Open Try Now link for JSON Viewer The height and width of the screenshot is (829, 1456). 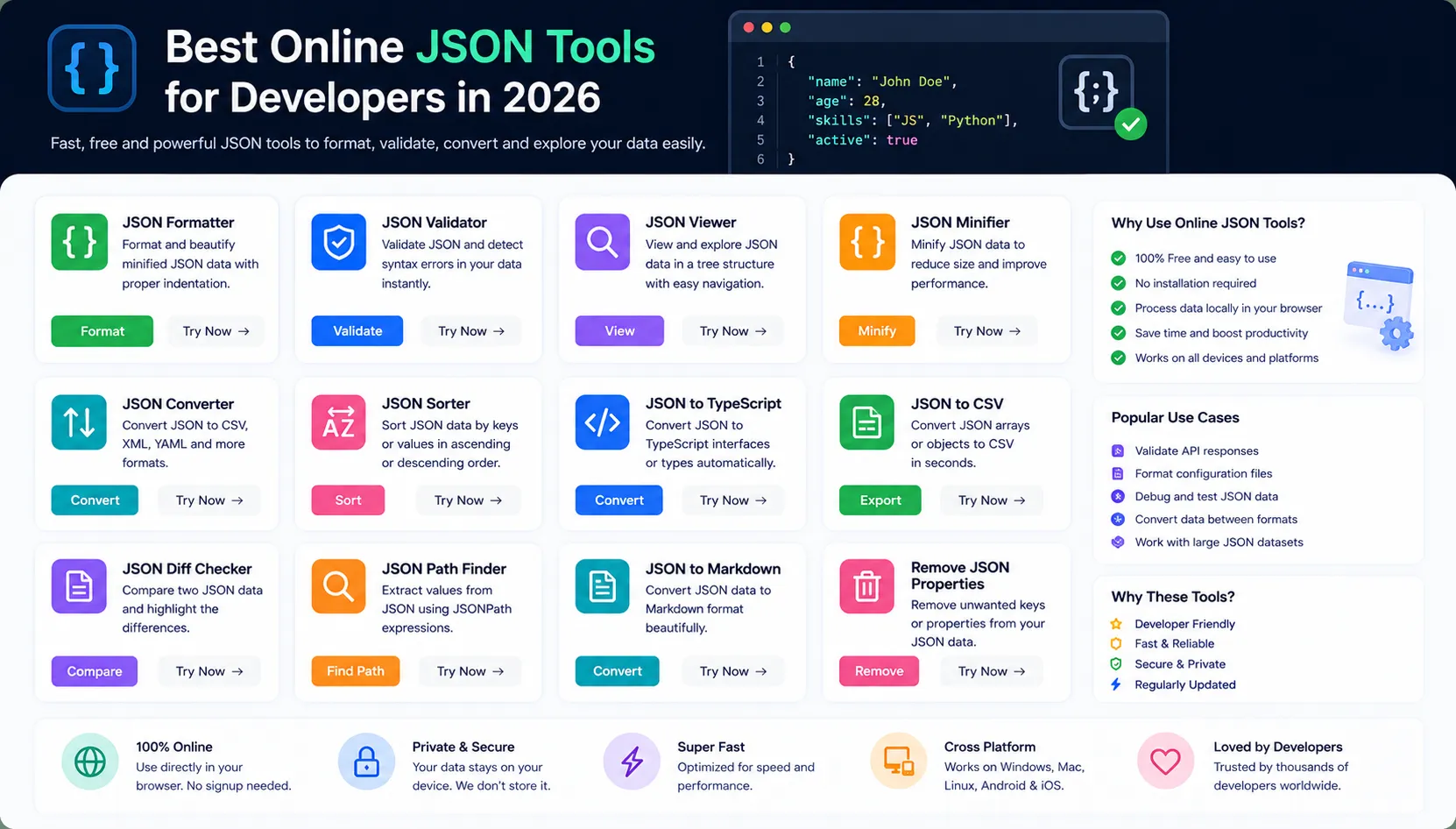733,331
